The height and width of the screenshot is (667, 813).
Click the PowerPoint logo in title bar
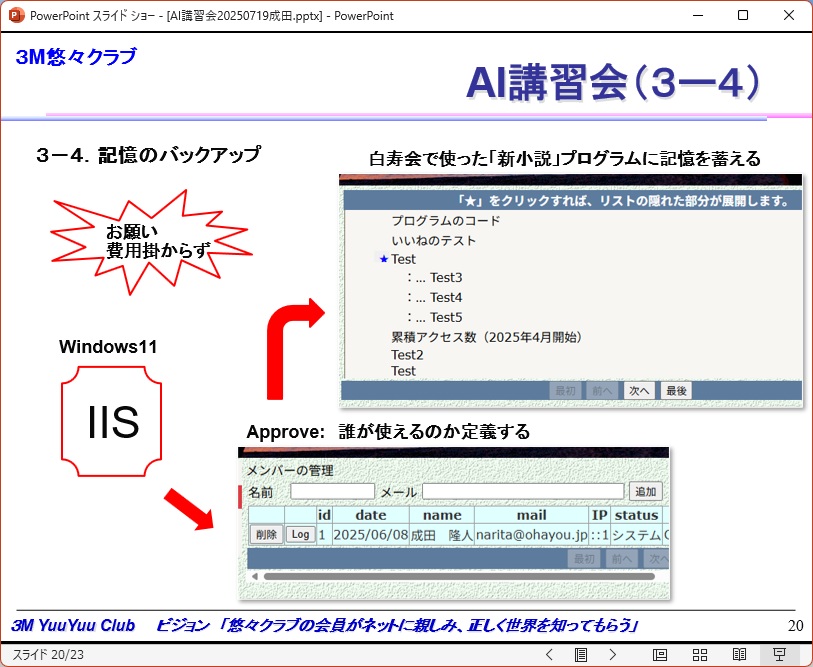coord(15,15)
